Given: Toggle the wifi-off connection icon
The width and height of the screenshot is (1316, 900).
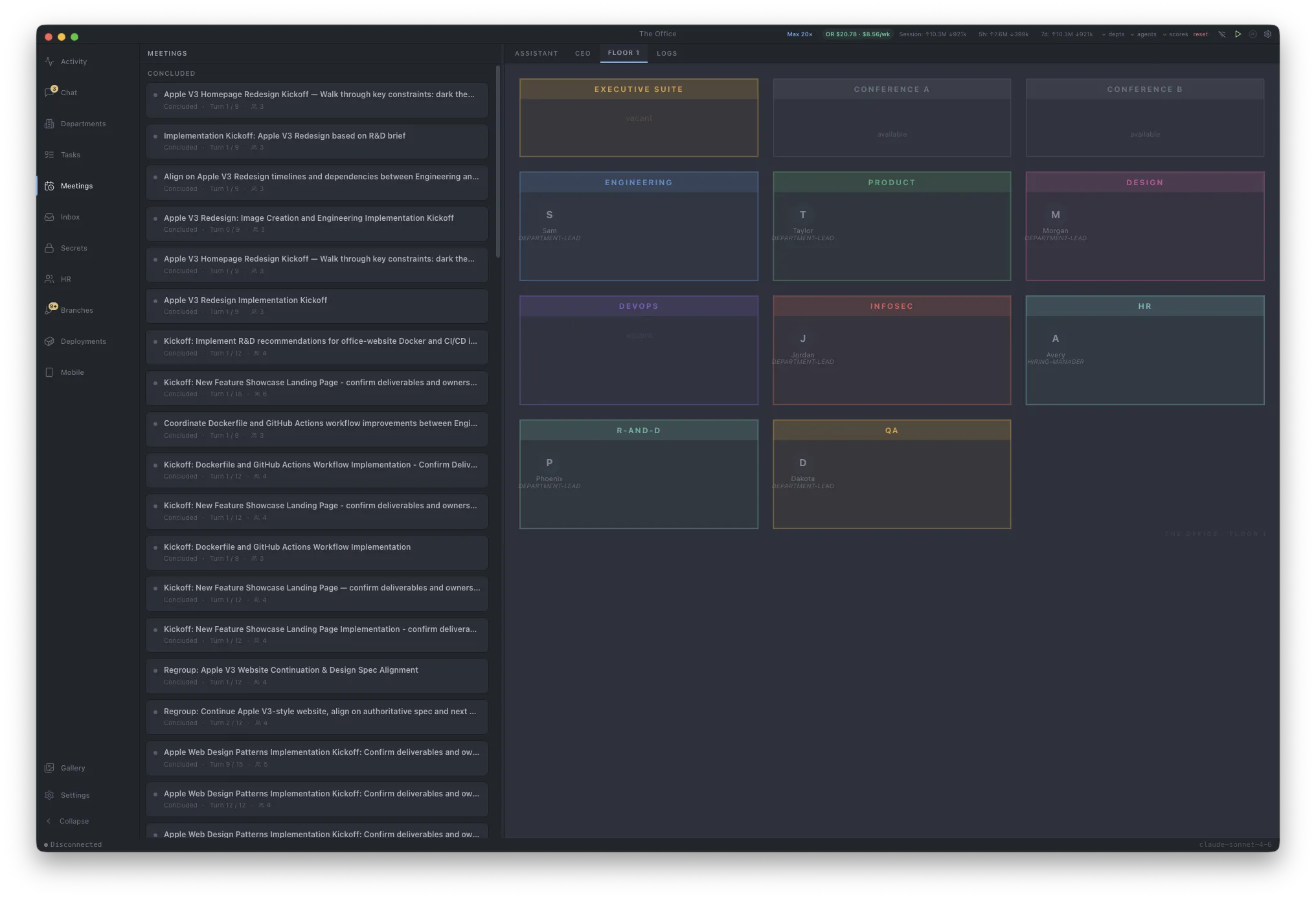Looking at the screenshot, I should click(x=1221, y=34).
